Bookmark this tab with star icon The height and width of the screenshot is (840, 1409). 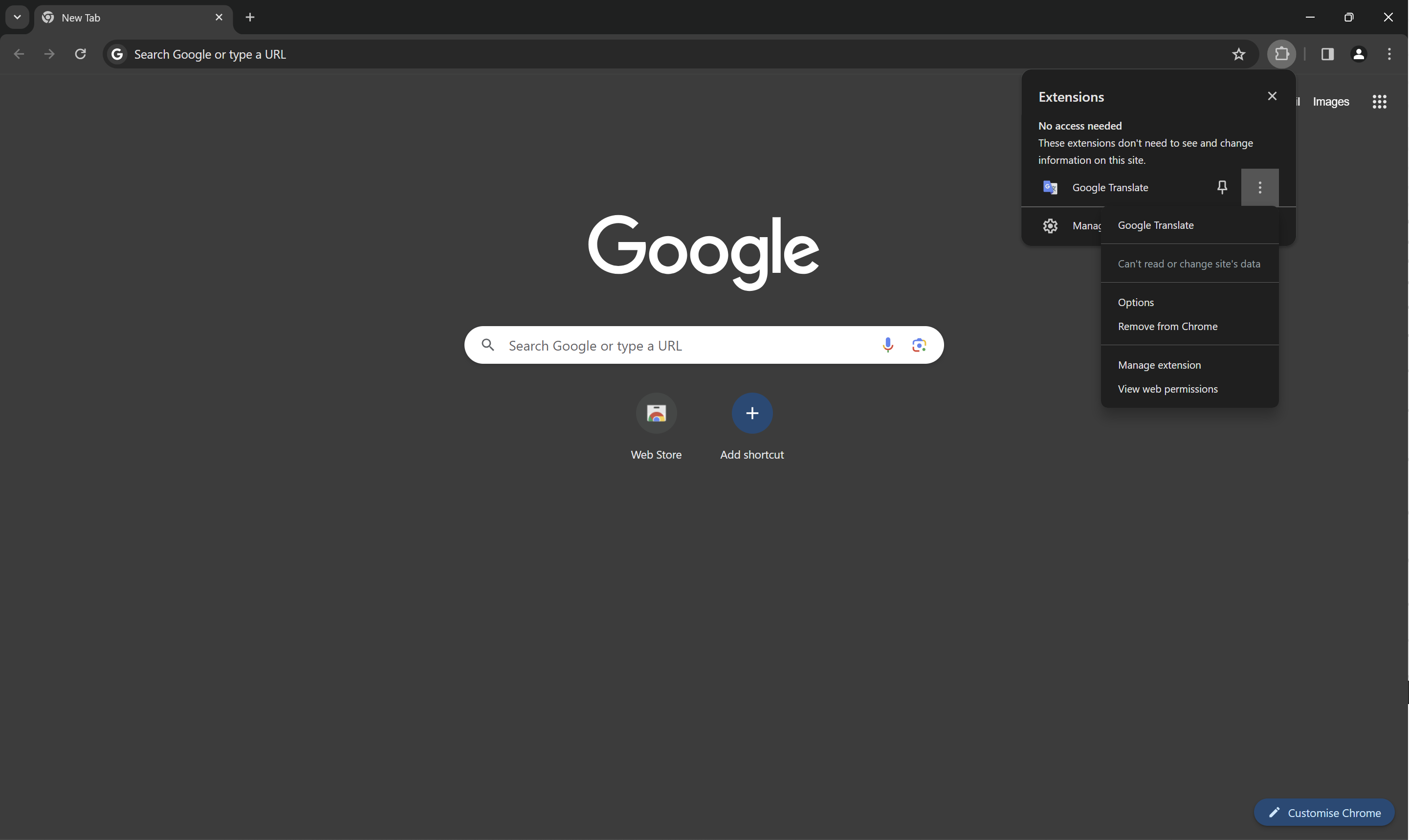tap(1239, 54)
